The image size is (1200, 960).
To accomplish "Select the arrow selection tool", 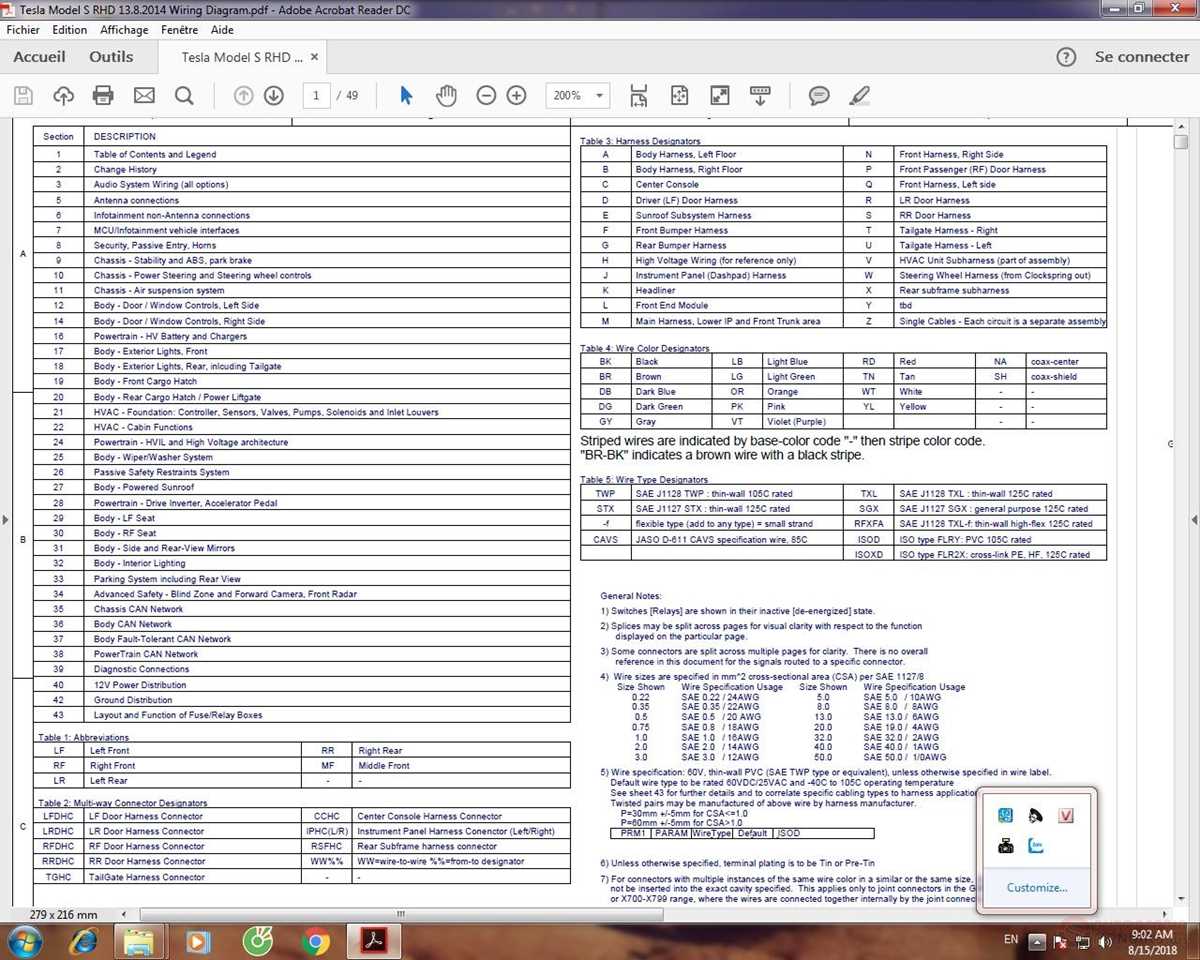I will coord(406,96).
